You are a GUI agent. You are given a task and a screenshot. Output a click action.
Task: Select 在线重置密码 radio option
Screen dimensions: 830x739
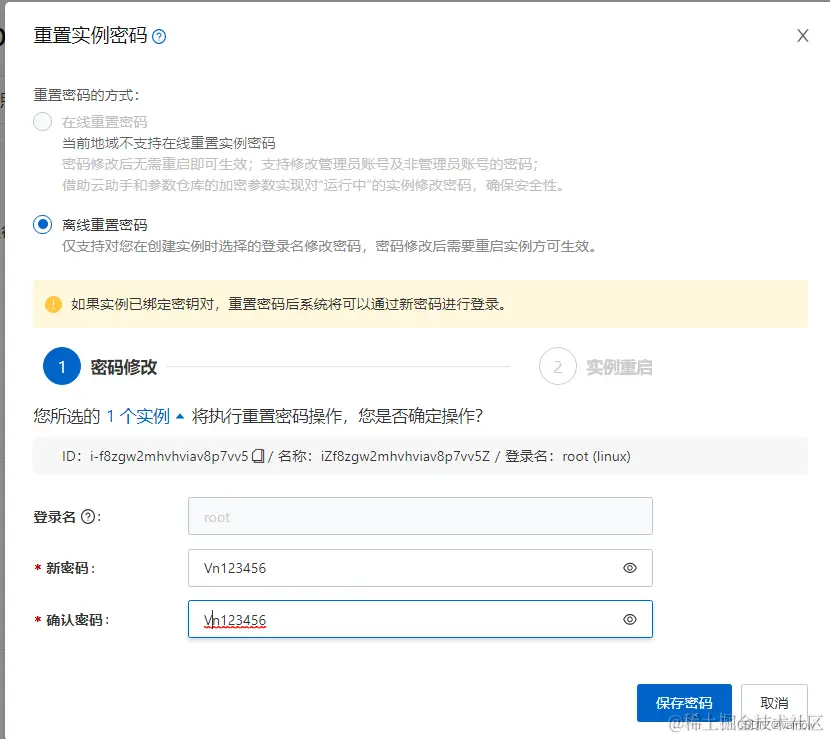tap(42, 122)
